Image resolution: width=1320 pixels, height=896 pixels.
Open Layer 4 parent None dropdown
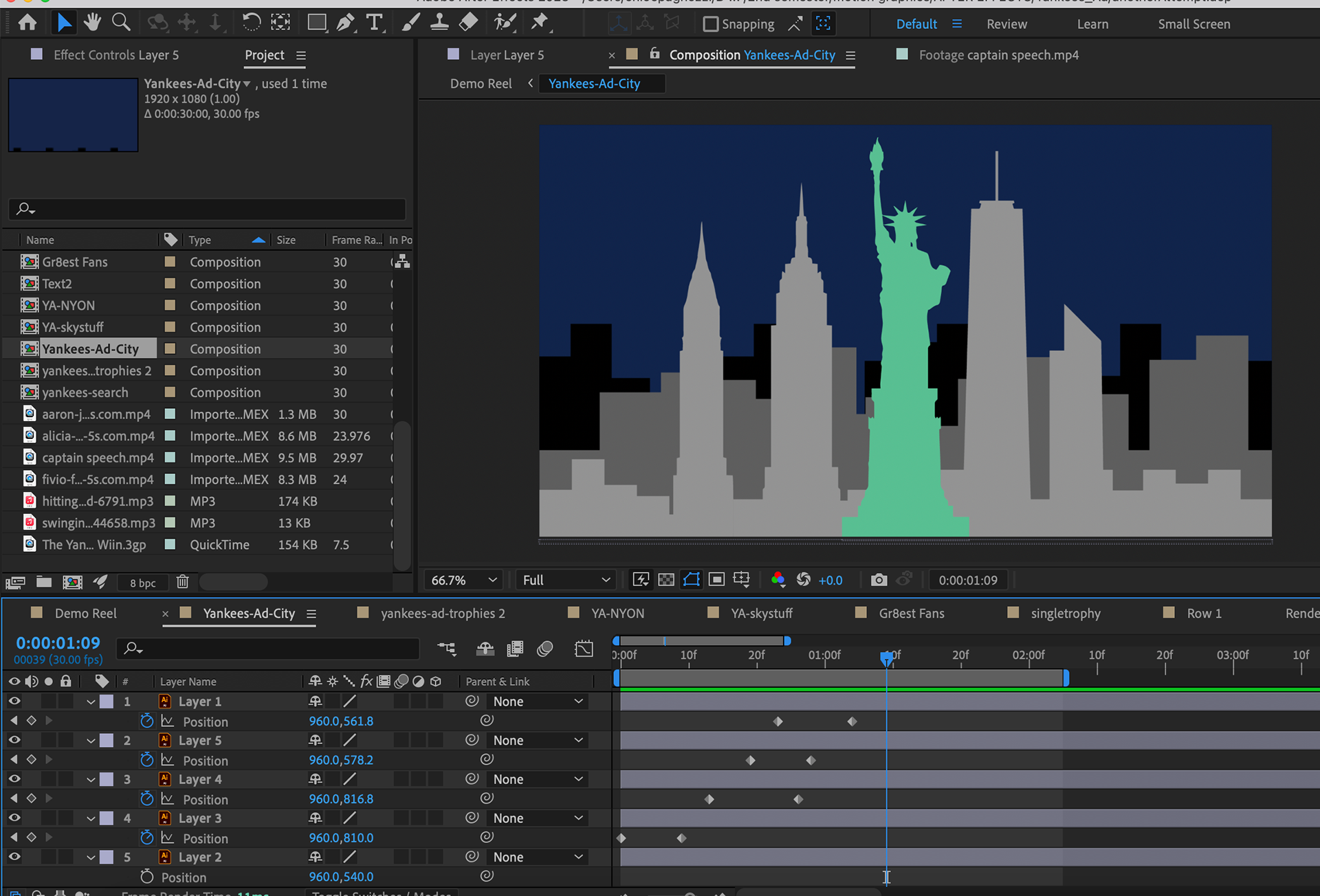coord(538,779)
